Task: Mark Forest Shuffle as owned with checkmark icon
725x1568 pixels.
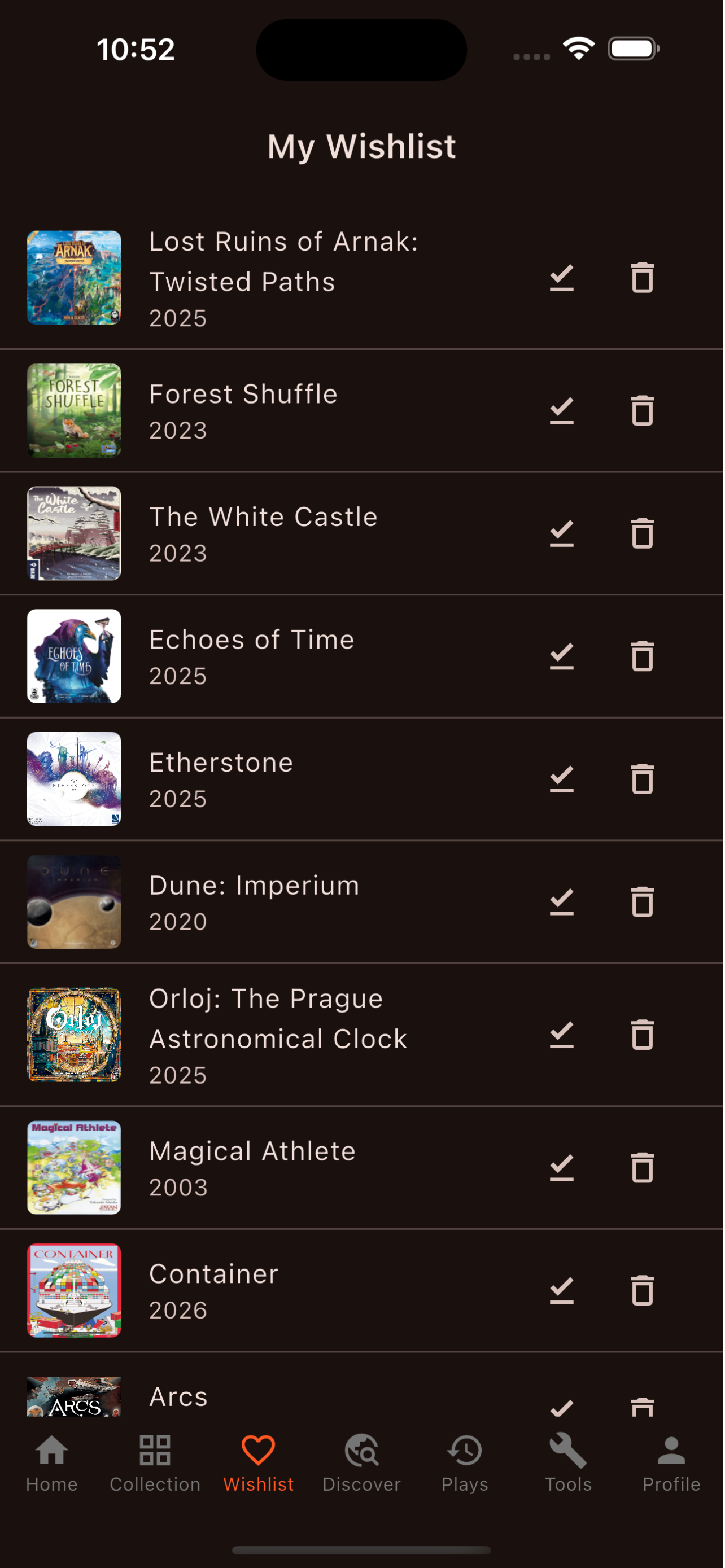Action: 562,411
